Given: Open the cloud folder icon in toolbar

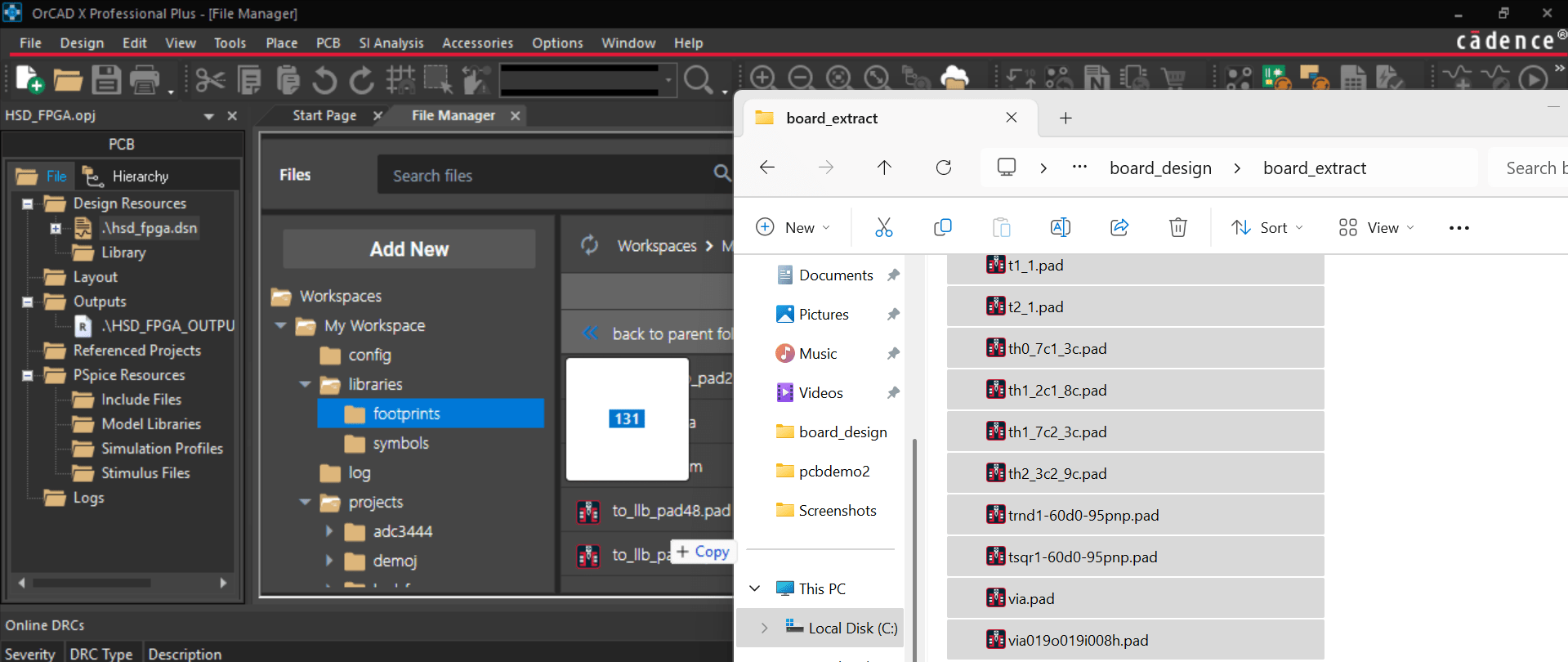Looking at the screenshot, I should [x=954, y=78].
